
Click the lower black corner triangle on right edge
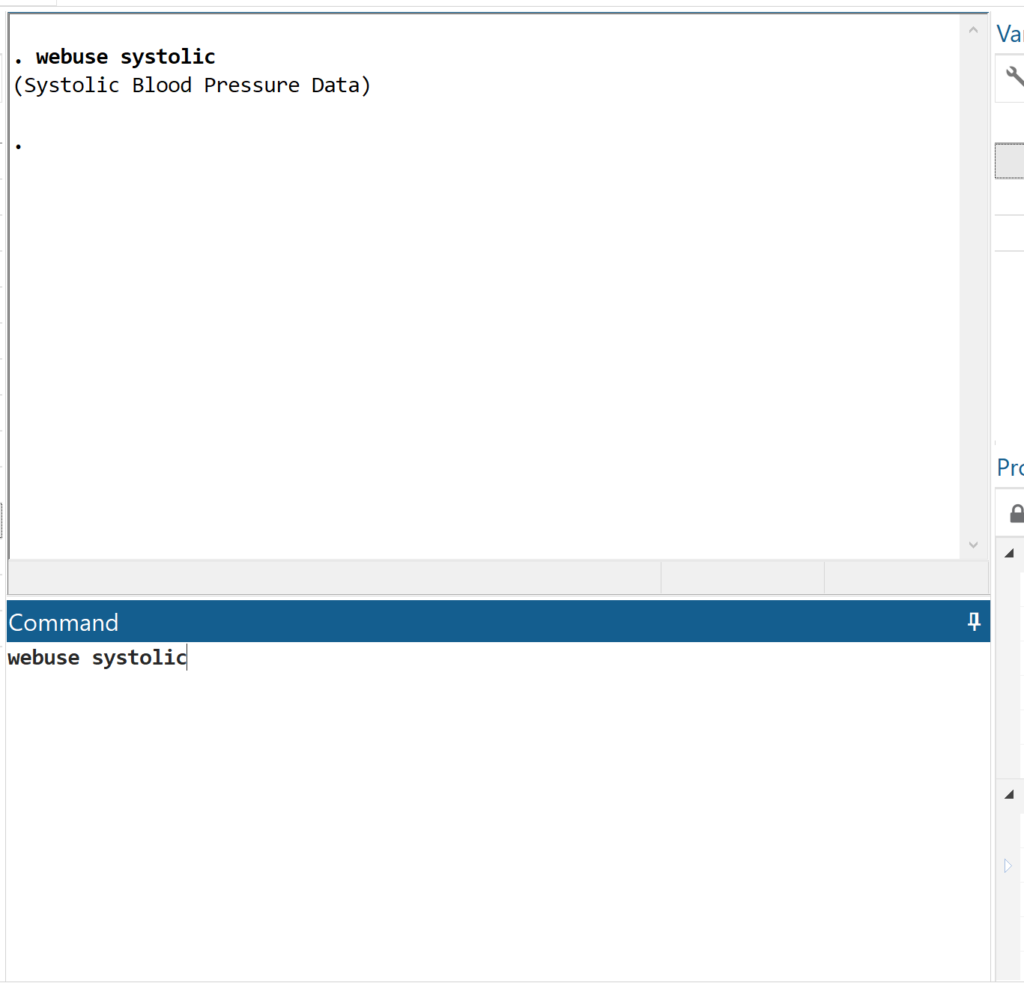tap(1009, 793)
